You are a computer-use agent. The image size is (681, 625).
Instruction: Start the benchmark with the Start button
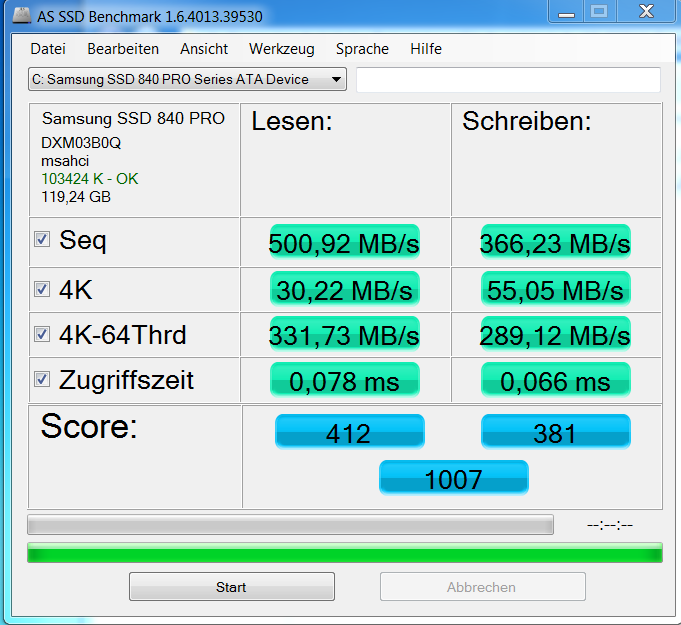pos(231,587)
